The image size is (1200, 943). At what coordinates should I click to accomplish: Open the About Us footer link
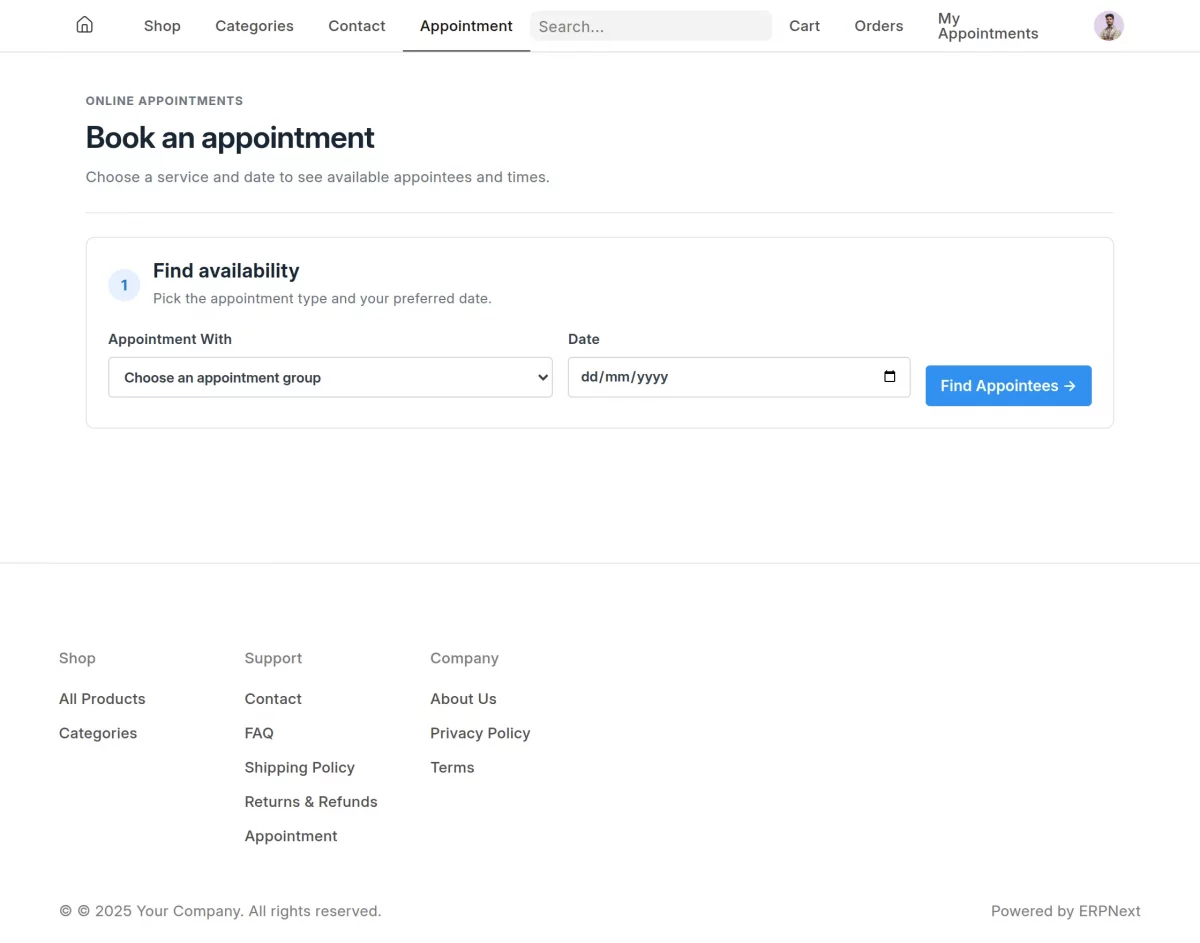pos(463,699)
